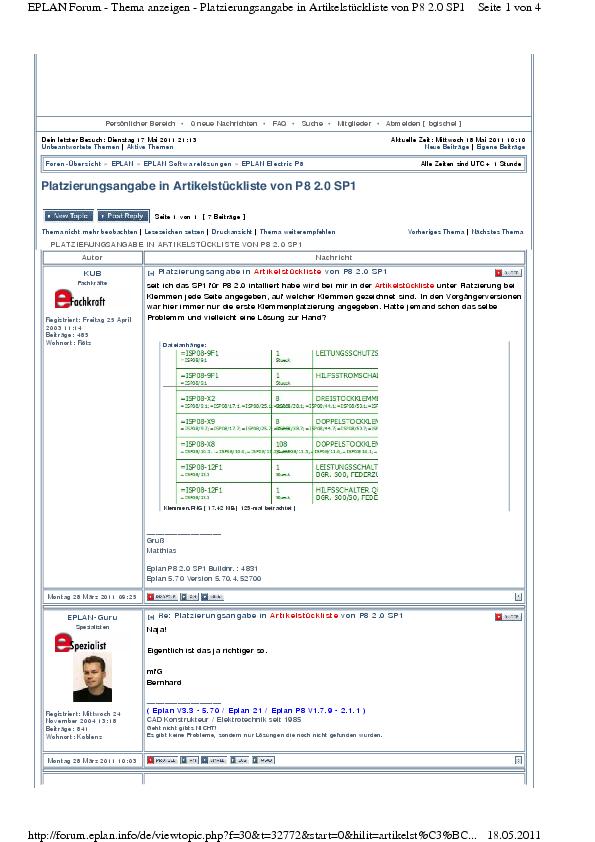Viewport: 595px width, 842px height.
Task: Click the EPLAN-Guru author name
Action: [x=92, y=618]
